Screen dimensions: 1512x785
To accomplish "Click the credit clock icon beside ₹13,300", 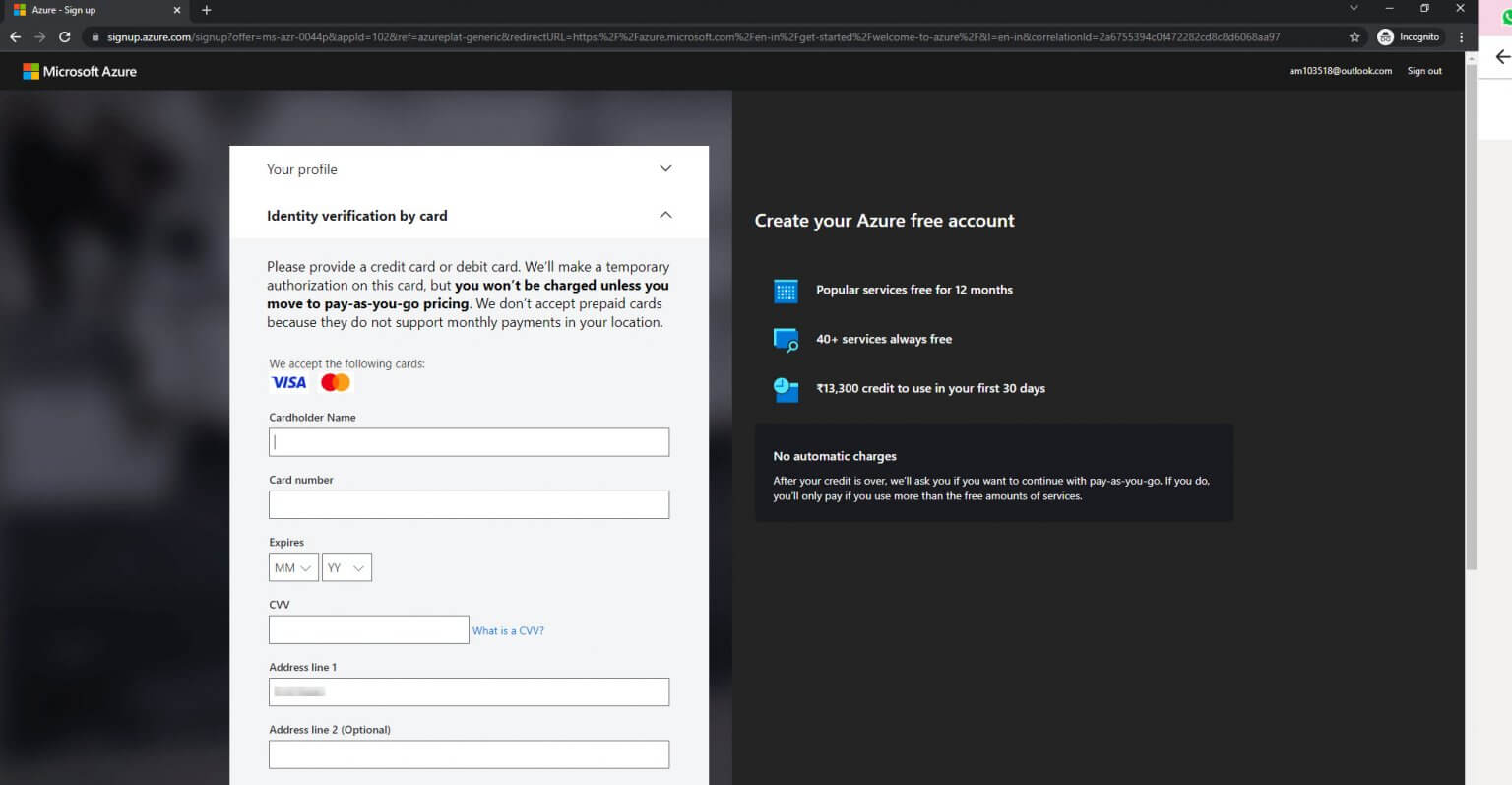I will (786, 389).
